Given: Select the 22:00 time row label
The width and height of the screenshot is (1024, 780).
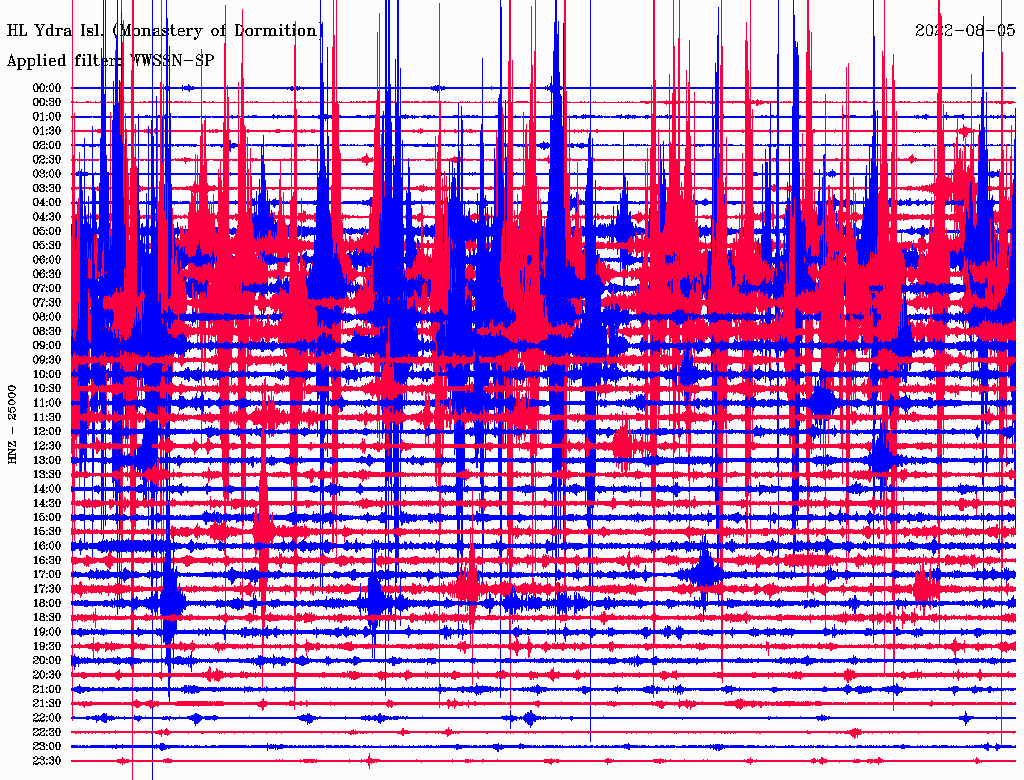Looking at the screenshot, I should click(x=47, y=718).
